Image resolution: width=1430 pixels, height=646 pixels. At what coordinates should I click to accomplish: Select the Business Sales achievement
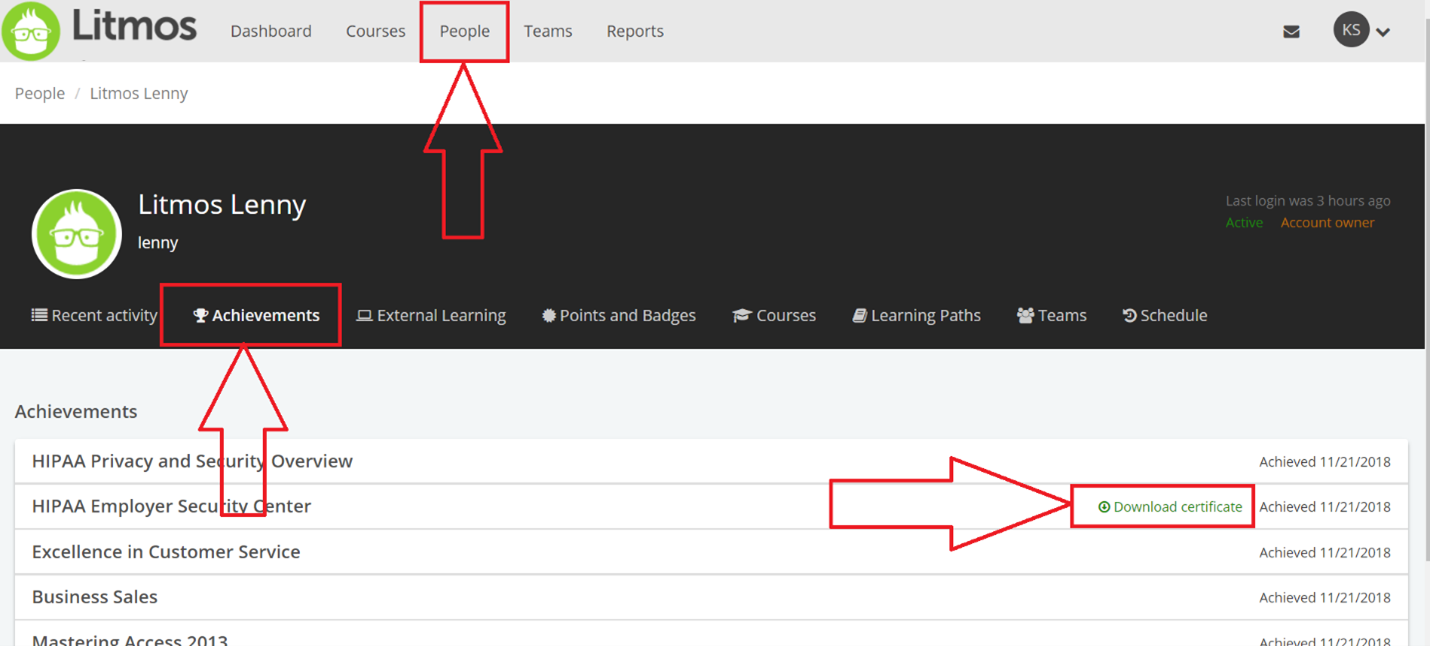(x=711, y=597)
